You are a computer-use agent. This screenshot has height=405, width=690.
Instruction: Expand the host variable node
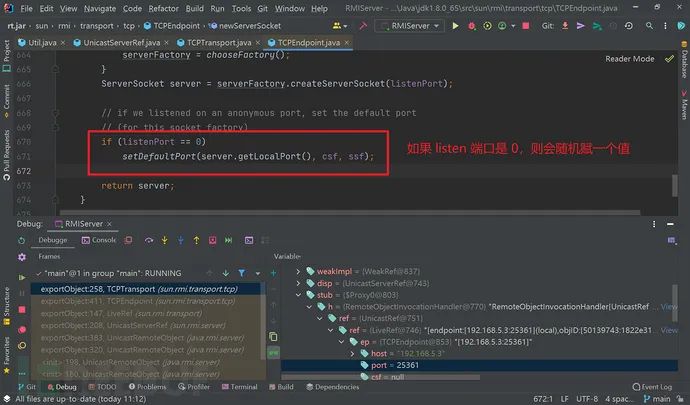tap(352, 353)
